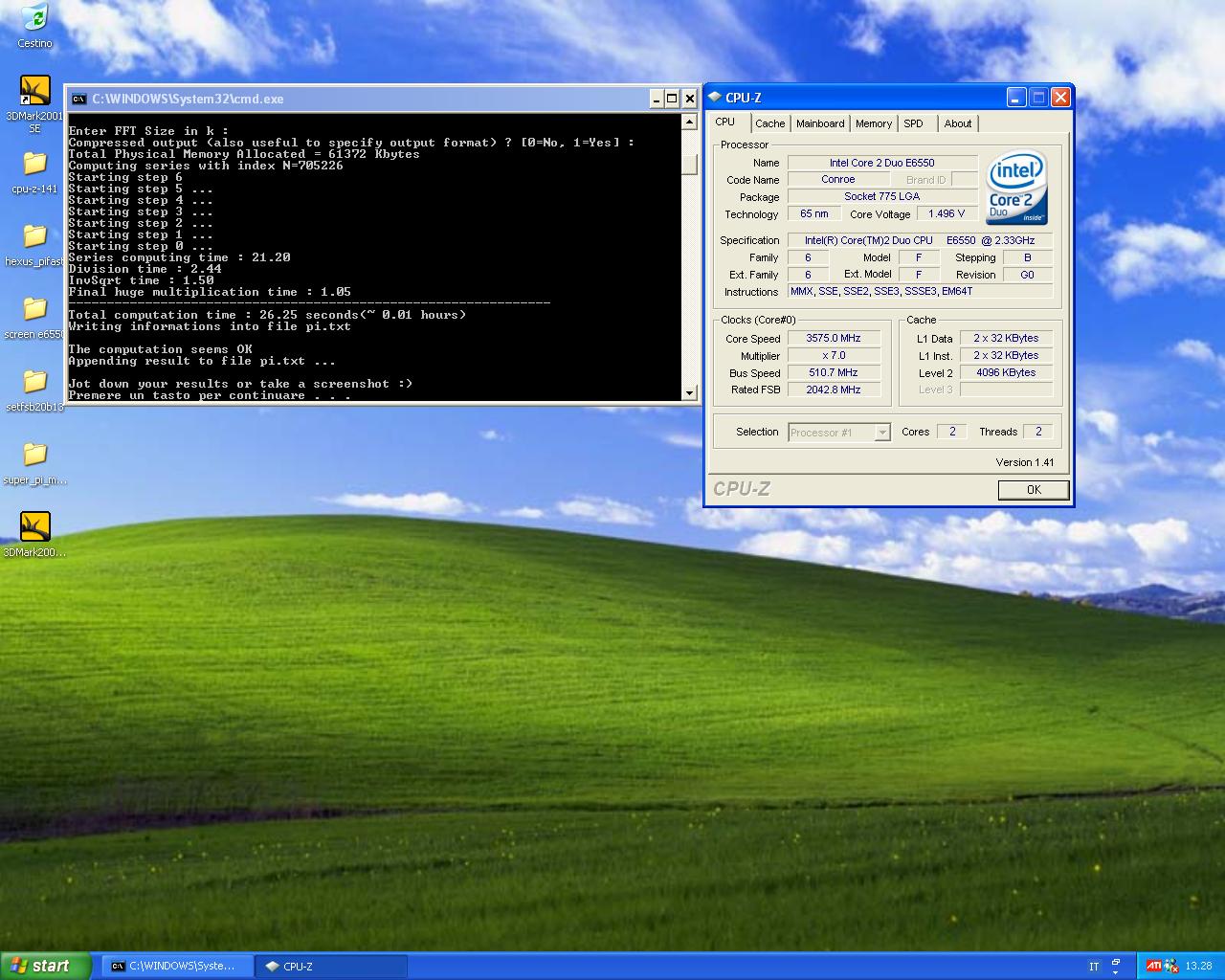Click the OK button in CPU-Z

pyautogui.click(x=1034, y=489)
